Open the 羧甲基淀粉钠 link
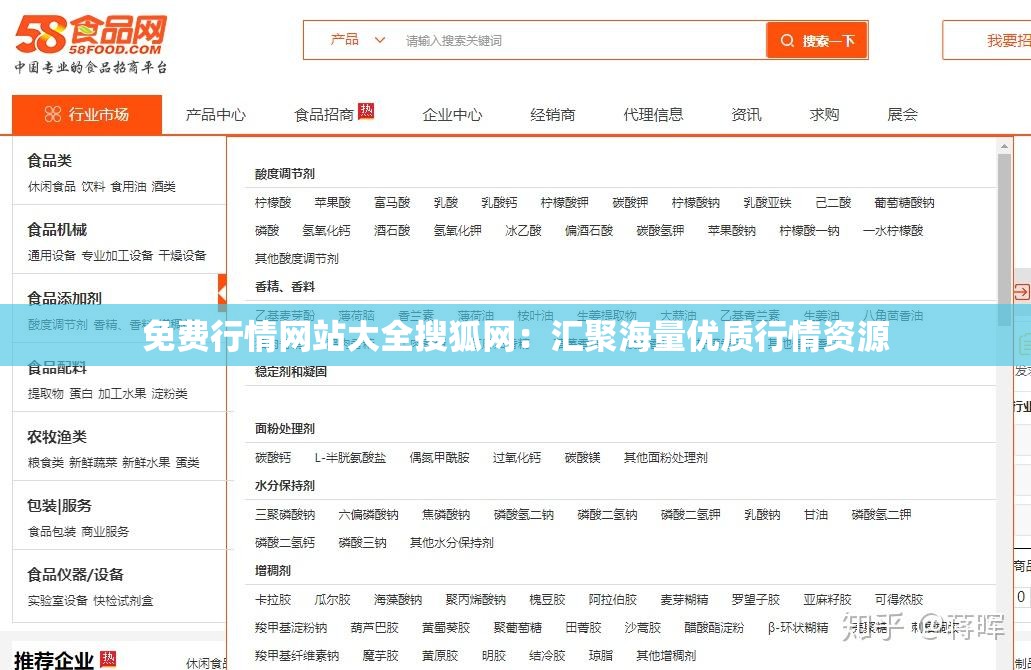This screenshot has width=1031, height=670. point(291,628)
